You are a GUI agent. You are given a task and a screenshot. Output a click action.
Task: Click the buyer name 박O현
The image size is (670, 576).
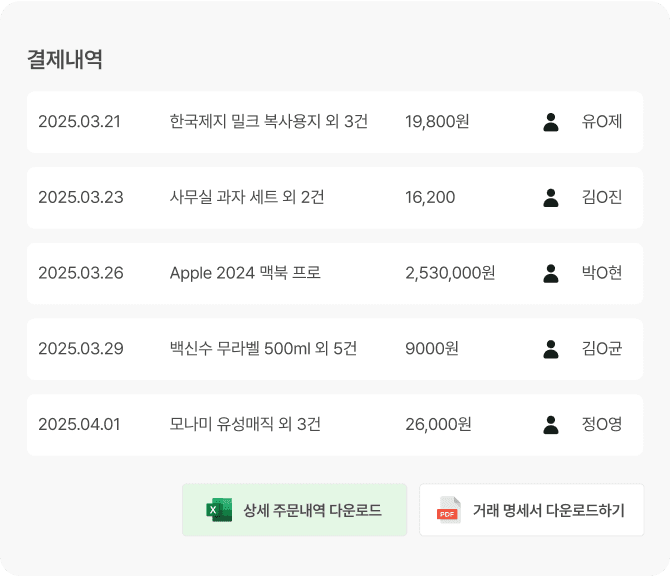click(x=602, y=273)
